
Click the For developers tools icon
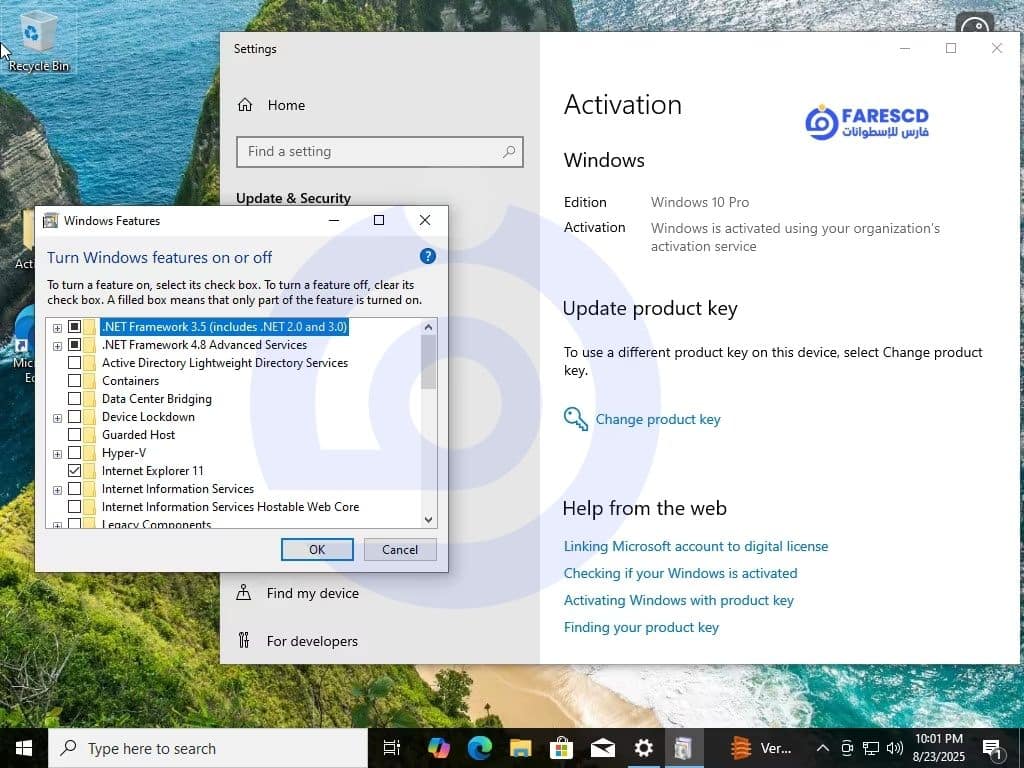[244, 640]
